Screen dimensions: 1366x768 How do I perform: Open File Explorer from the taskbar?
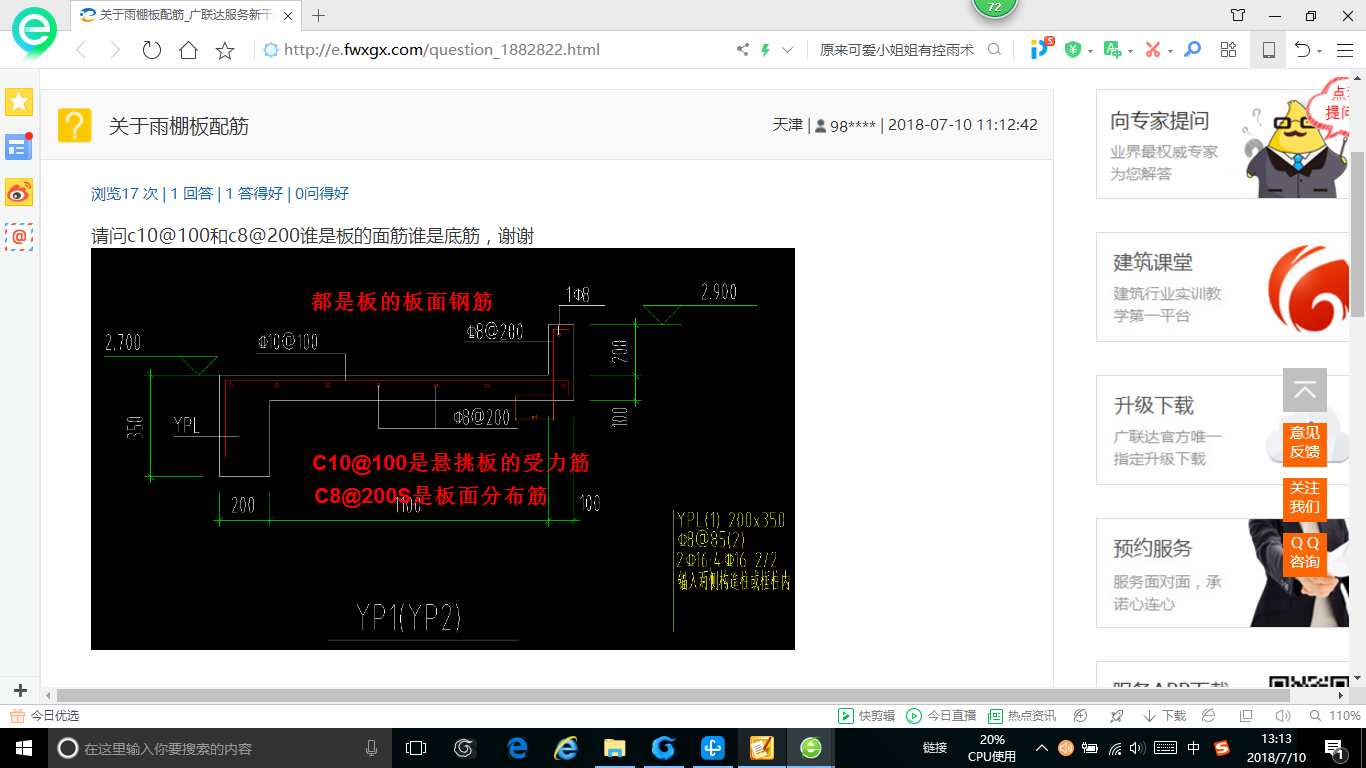[x=614, y=748]
